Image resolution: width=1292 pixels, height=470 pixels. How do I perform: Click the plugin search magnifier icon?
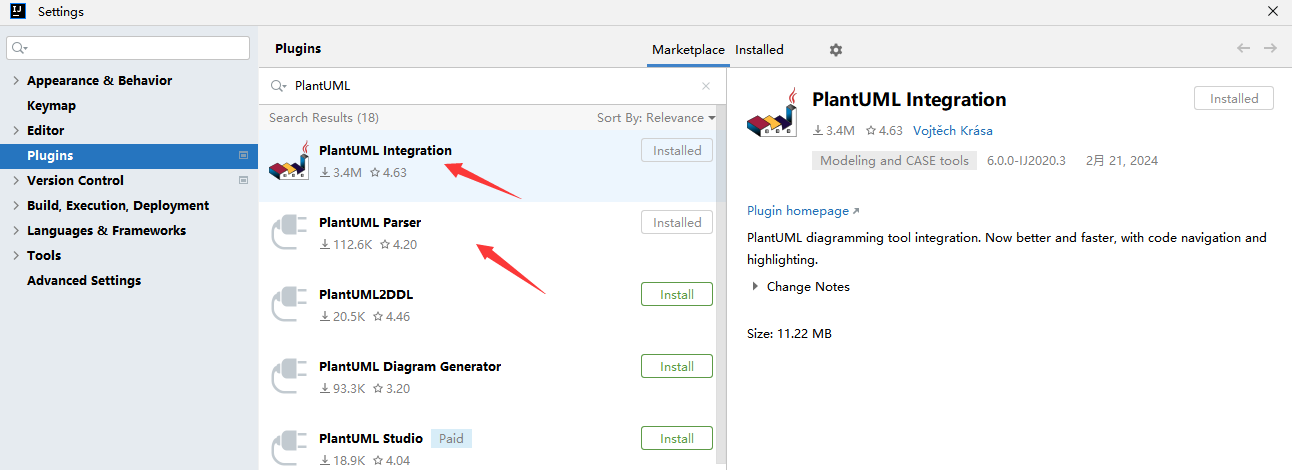pyautogui.click(x=278, y=86)
